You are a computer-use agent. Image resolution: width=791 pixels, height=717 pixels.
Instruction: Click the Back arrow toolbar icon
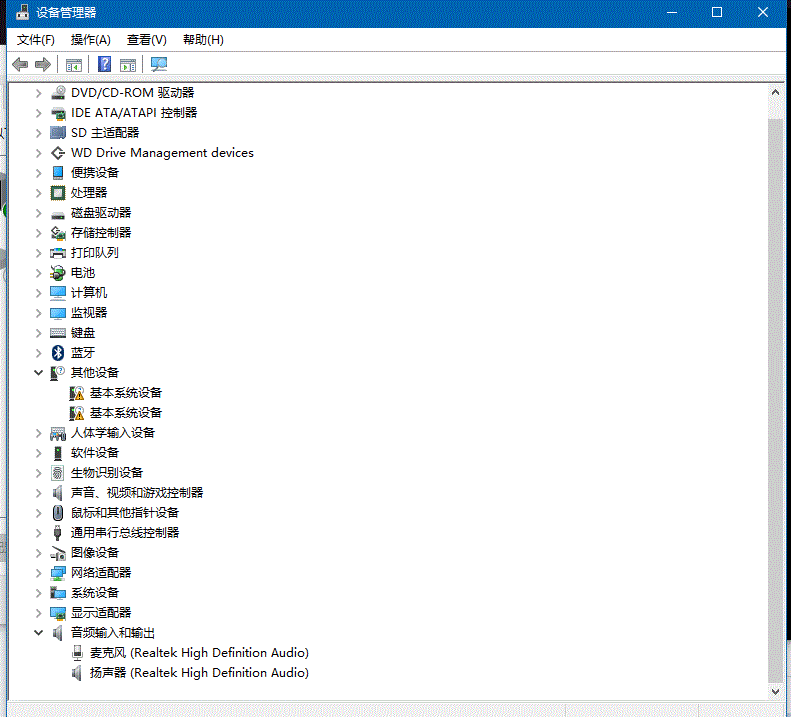(x=20, y=64)
